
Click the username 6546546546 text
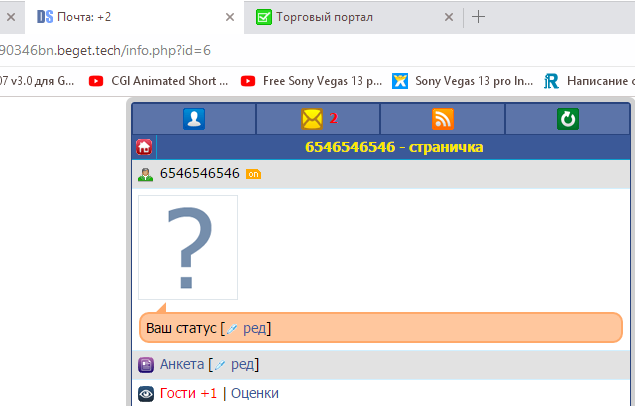coord(200,173)
